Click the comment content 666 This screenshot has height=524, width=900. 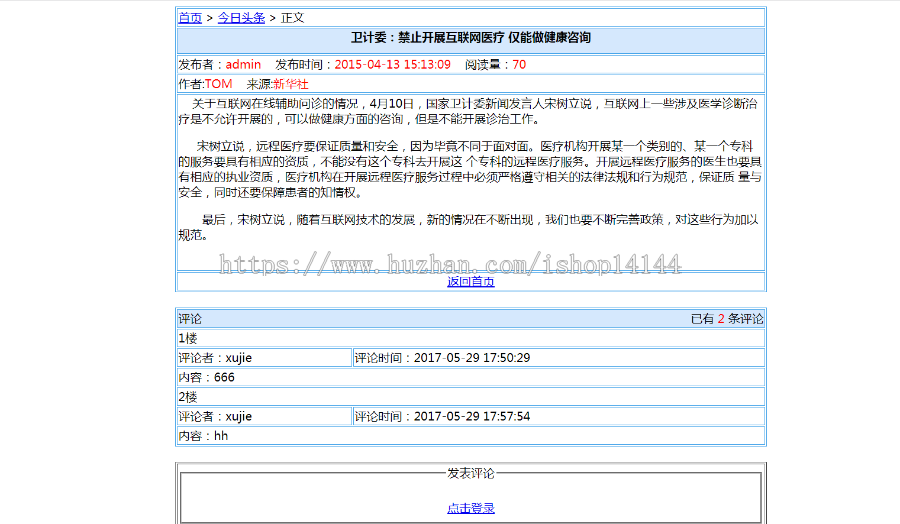click(x=224, y=377)
